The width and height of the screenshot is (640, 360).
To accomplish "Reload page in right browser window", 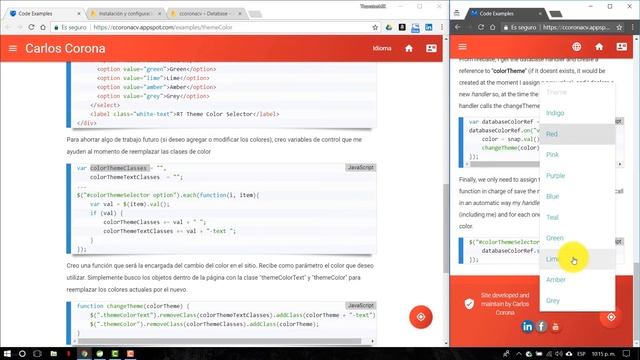I will tap(480, 27).
